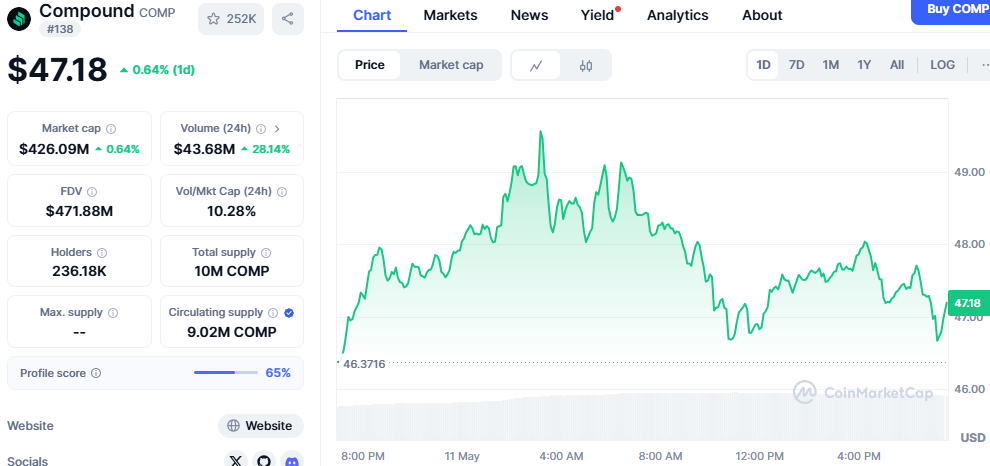This screenshot has height=466, width=990.
Task: Click the share icon button
Action: click(x=288, y=18)
